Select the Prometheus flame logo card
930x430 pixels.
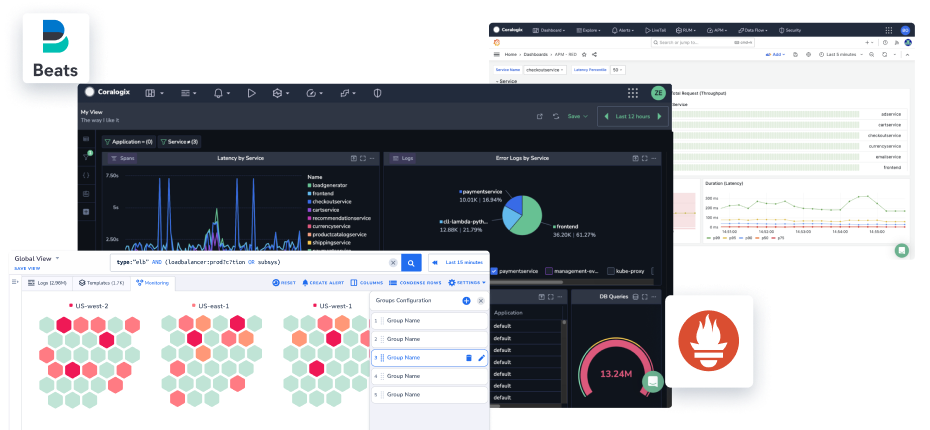(709, 341)
